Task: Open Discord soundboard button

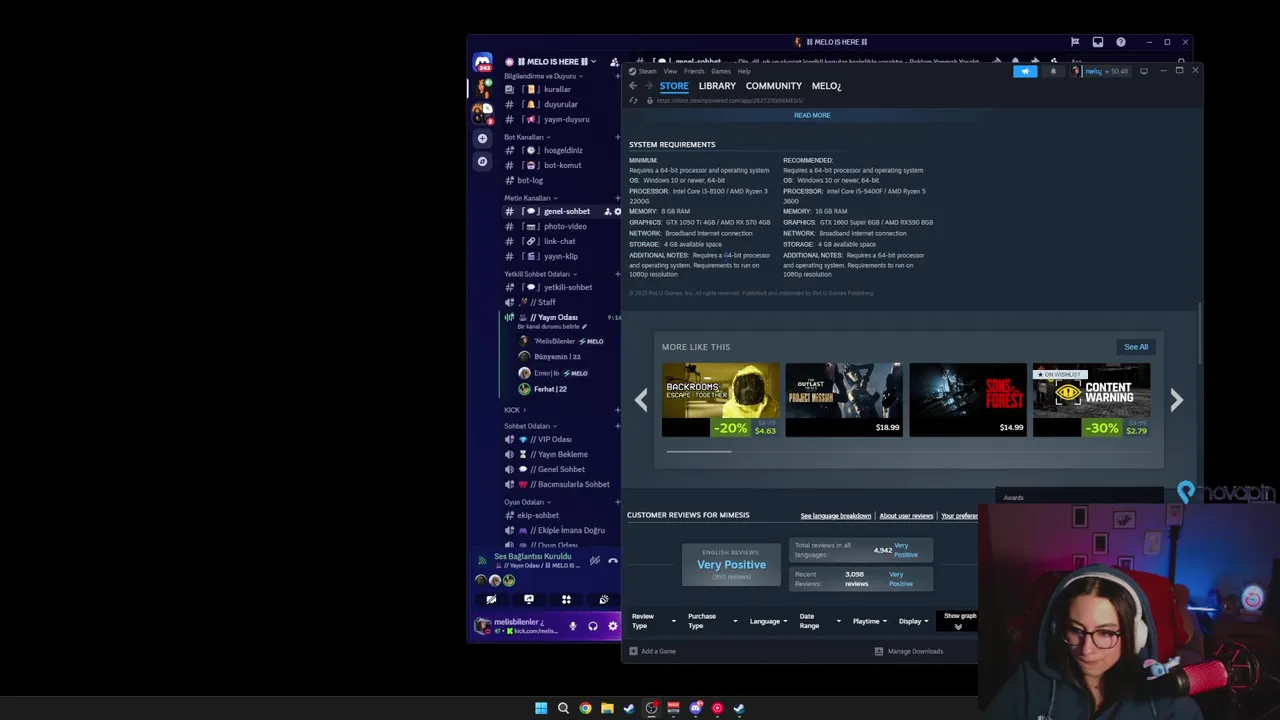Action: pyautogui.click(x=603, y=599)
